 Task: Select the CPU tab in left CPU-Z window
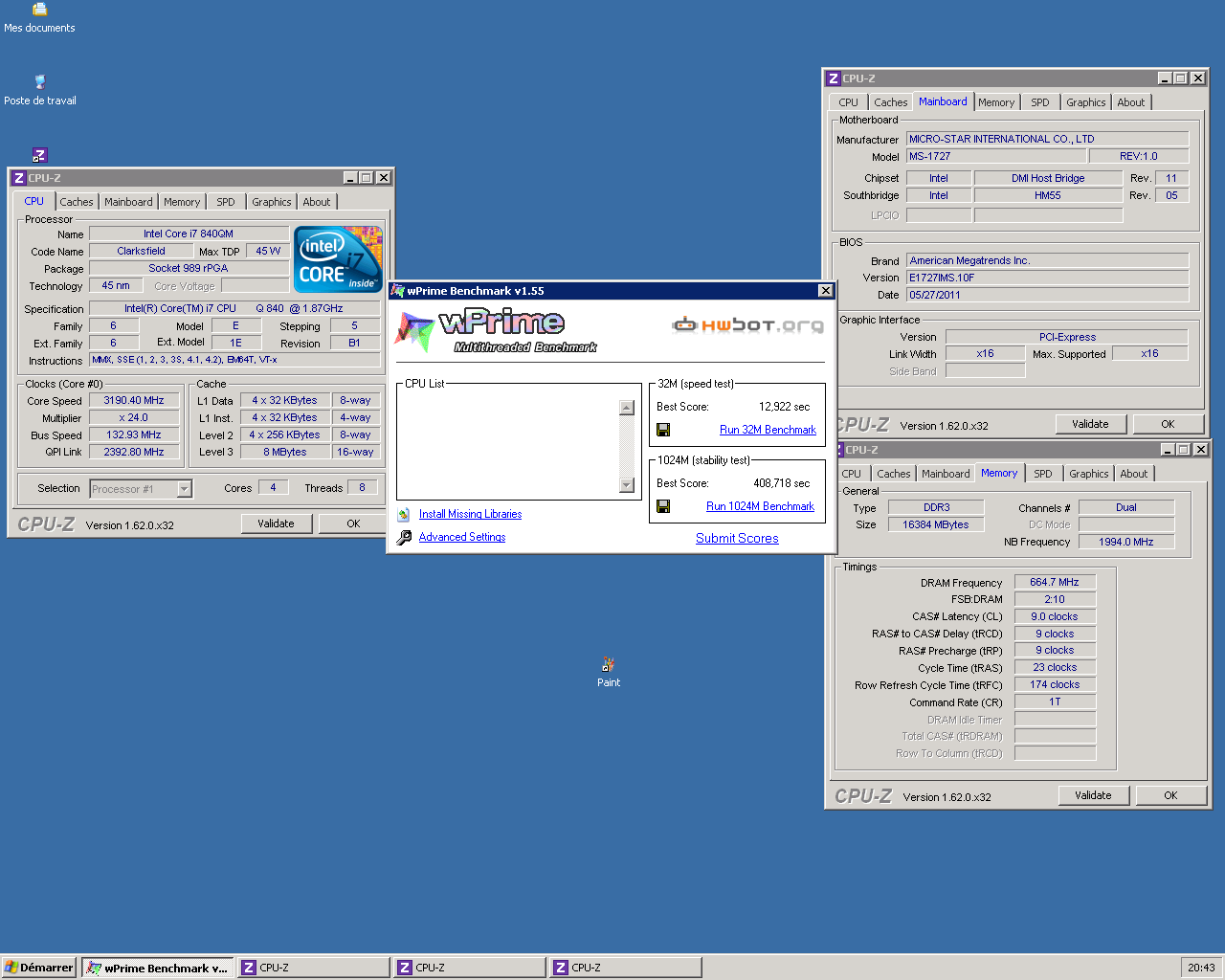pos(34,201)
